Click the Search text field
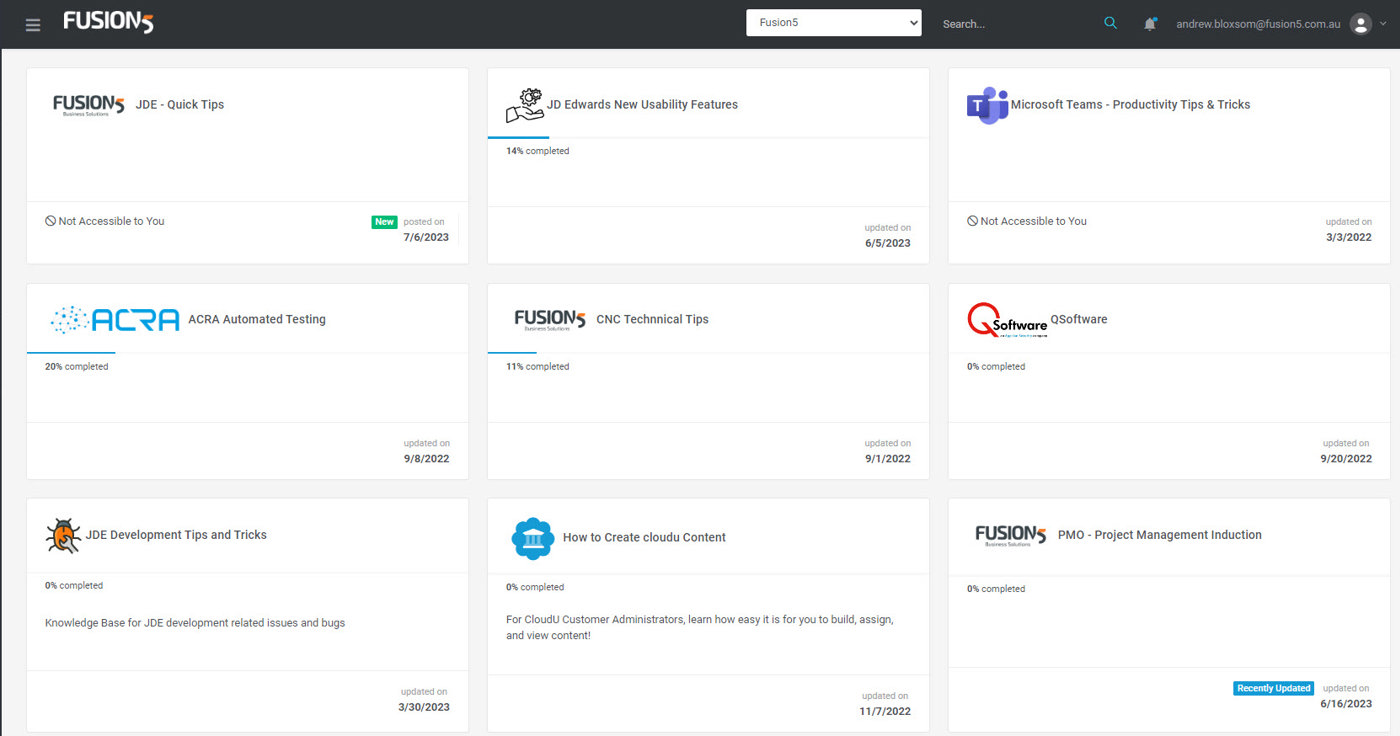Image resolution: width=1400 pixels, height=736 pixels. click(1015, 24)
